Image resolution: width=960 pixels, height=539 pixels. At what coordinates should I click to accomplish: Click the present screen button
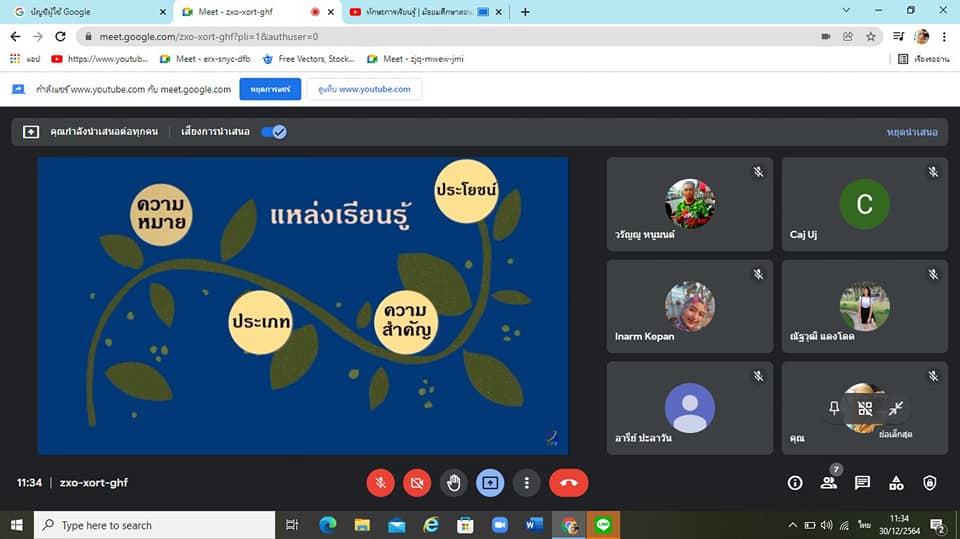490,483
